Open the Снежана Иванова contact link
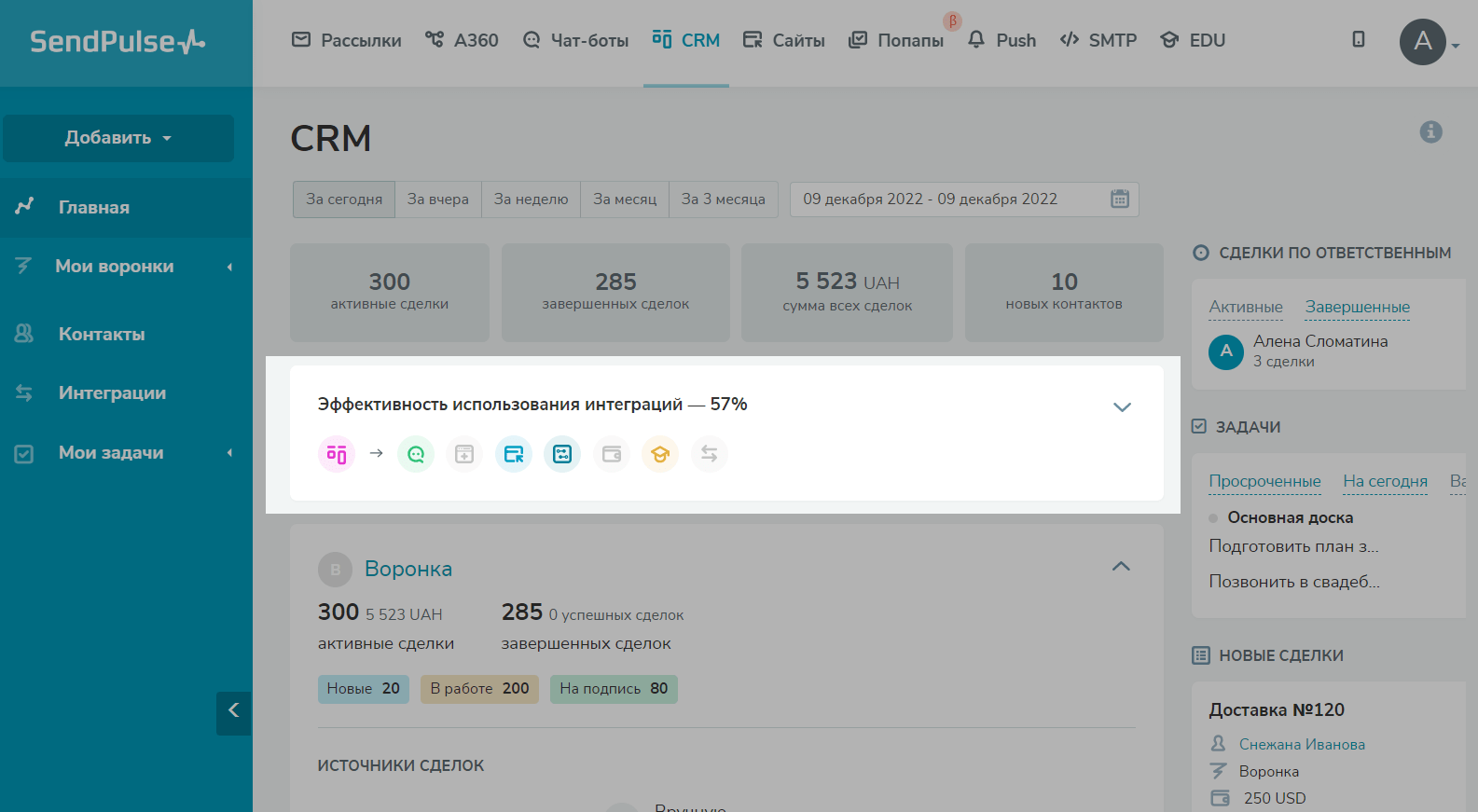The width and height of the screenshot is (1478, 812). pyautogui.click(x=1302, y=744)
